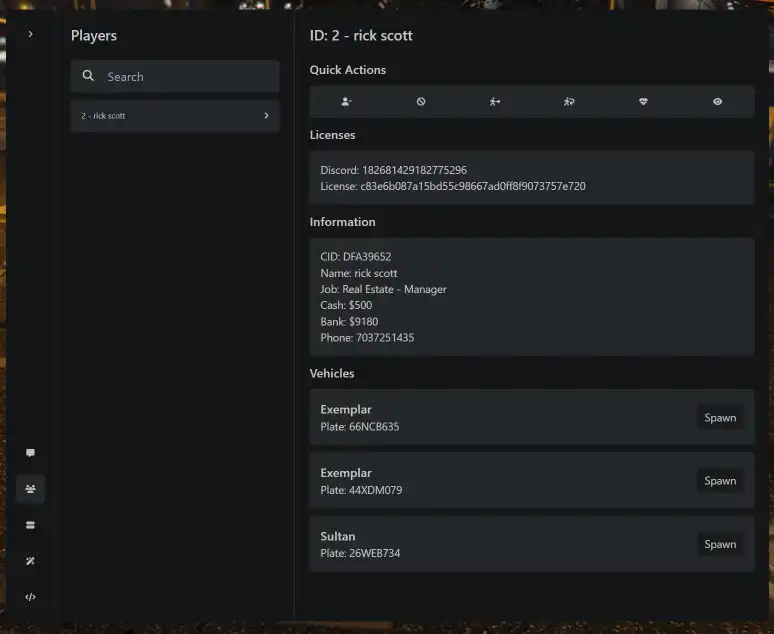The height and width of the screenshot is (634, 774).
Task: Click the ban player circle-slash icon
Action: click(x=421, y=102)
